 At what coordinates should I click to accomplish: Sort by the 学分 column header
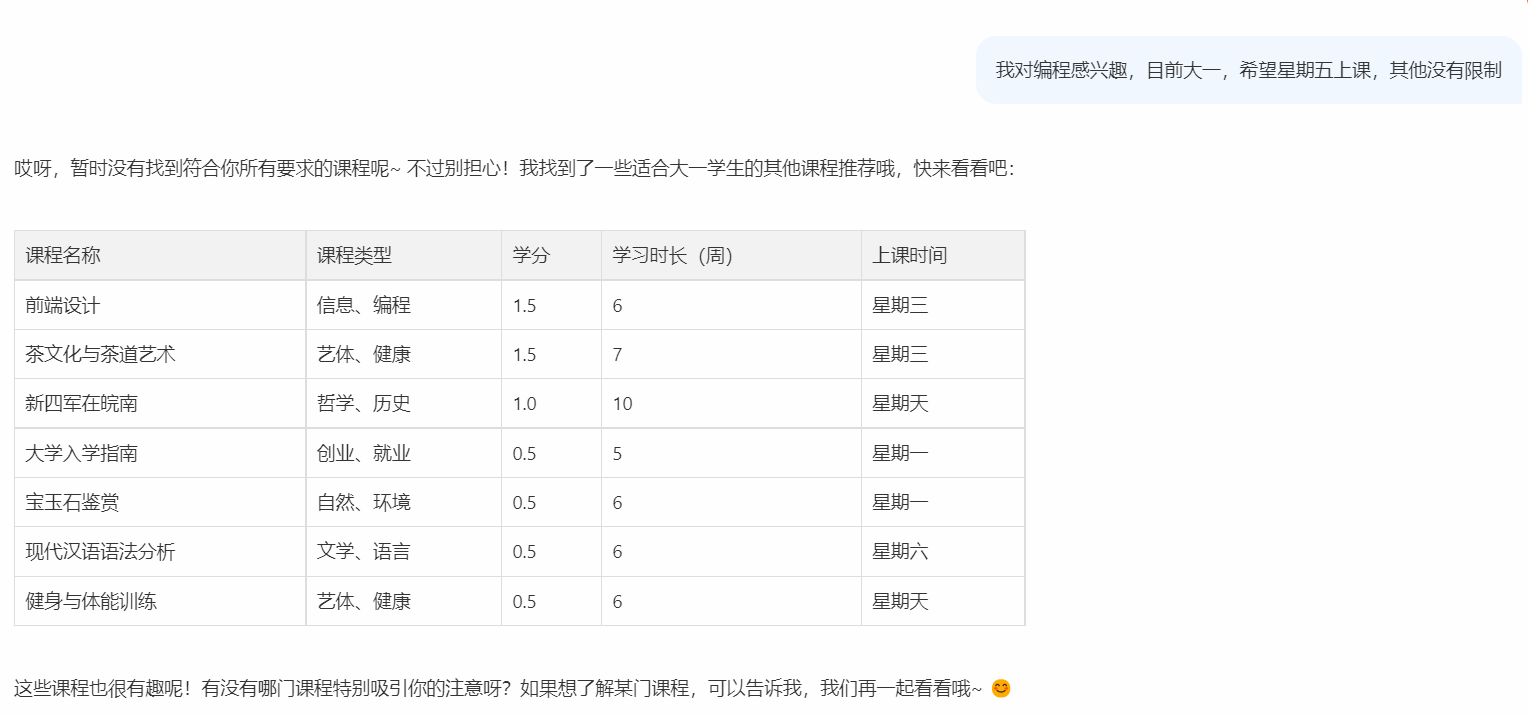[529, 255]
